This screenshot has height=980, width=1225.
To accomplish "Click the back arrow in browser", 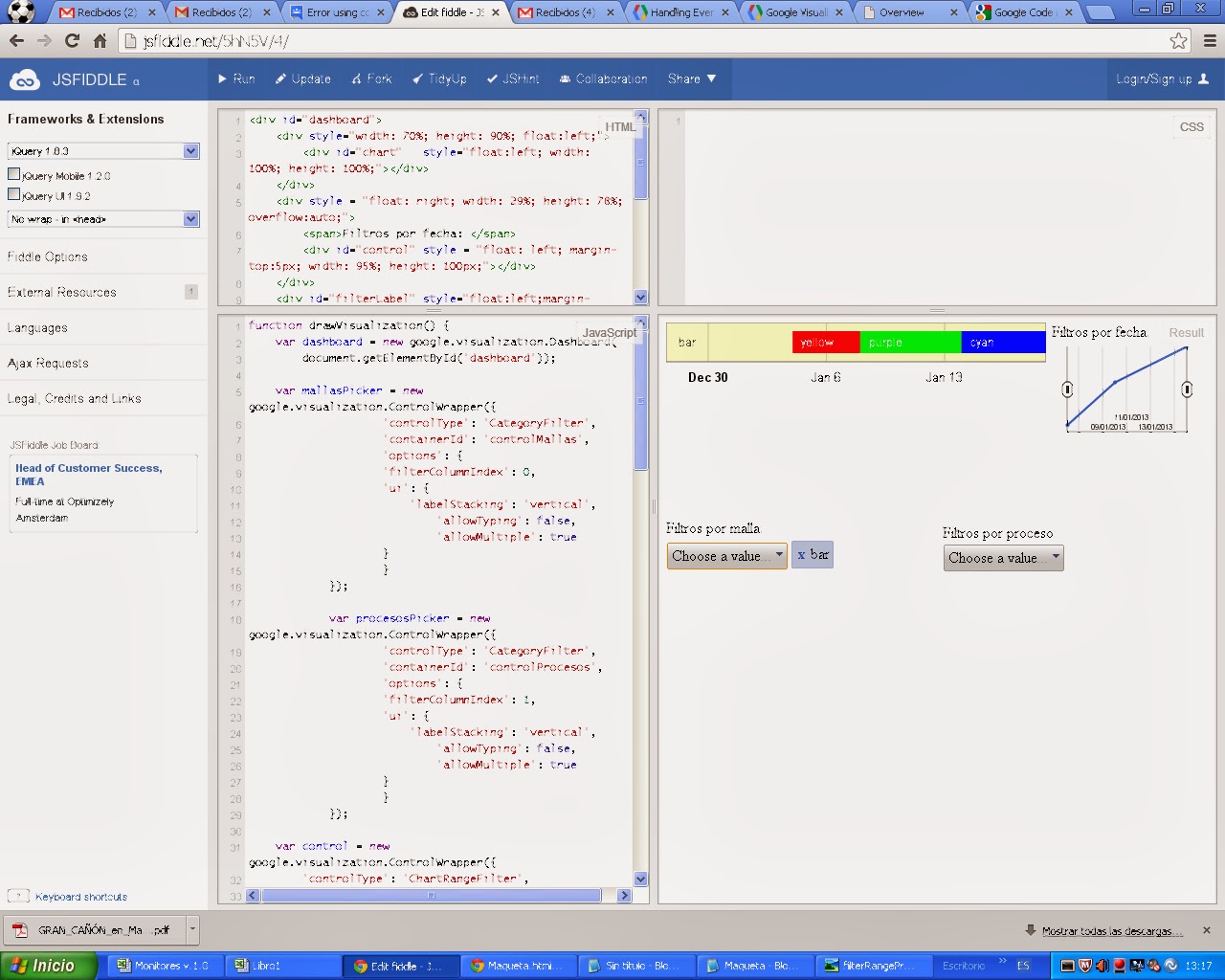I will tap(16, 41).
